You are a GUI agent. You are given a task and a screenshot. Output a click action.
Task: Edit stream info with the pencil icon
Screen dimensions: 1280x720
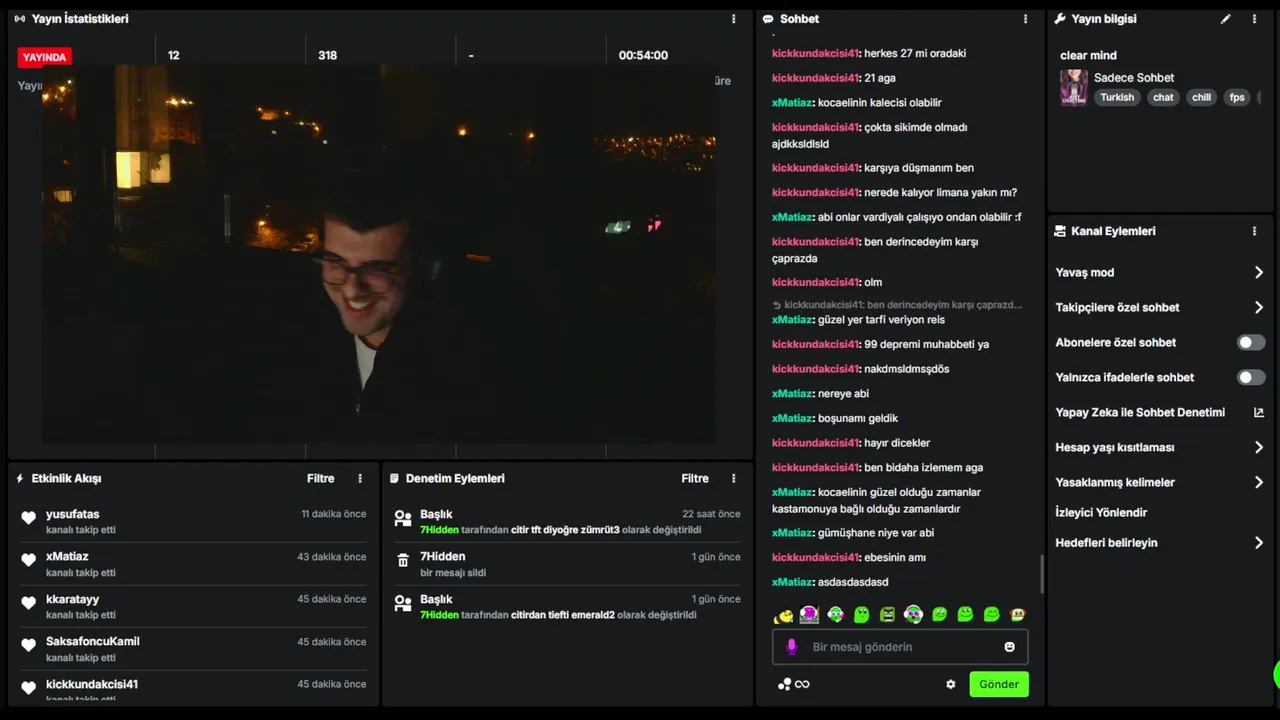[1226, 19]
